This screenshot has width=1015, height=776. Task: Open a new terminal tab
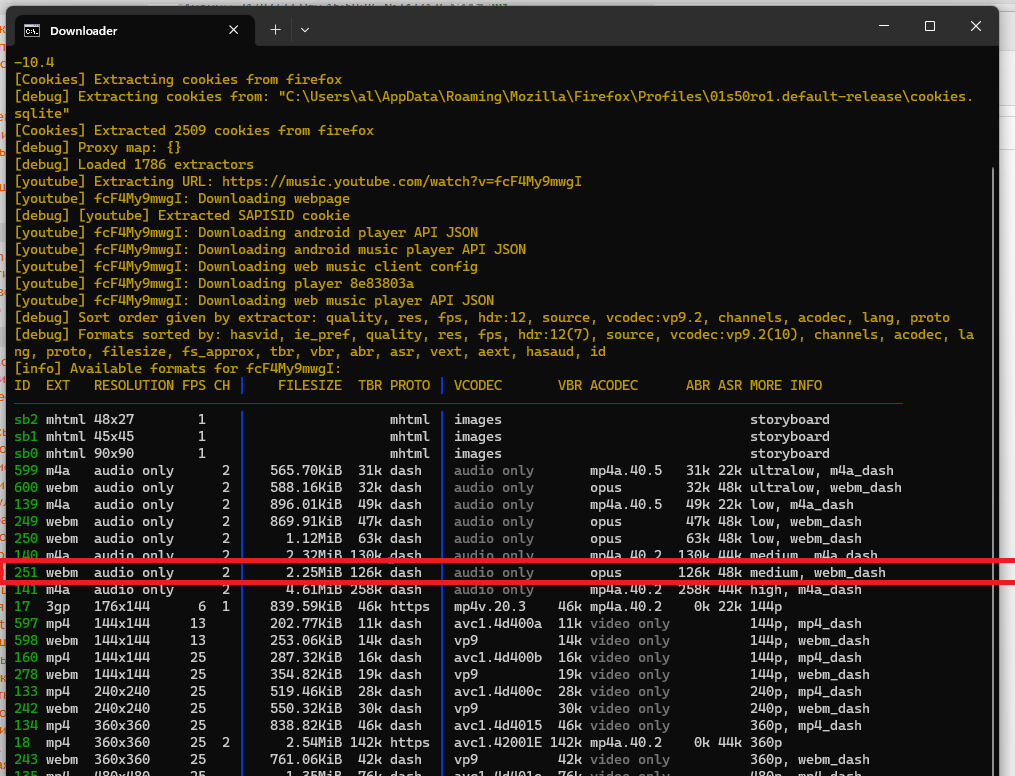[275, 30]
